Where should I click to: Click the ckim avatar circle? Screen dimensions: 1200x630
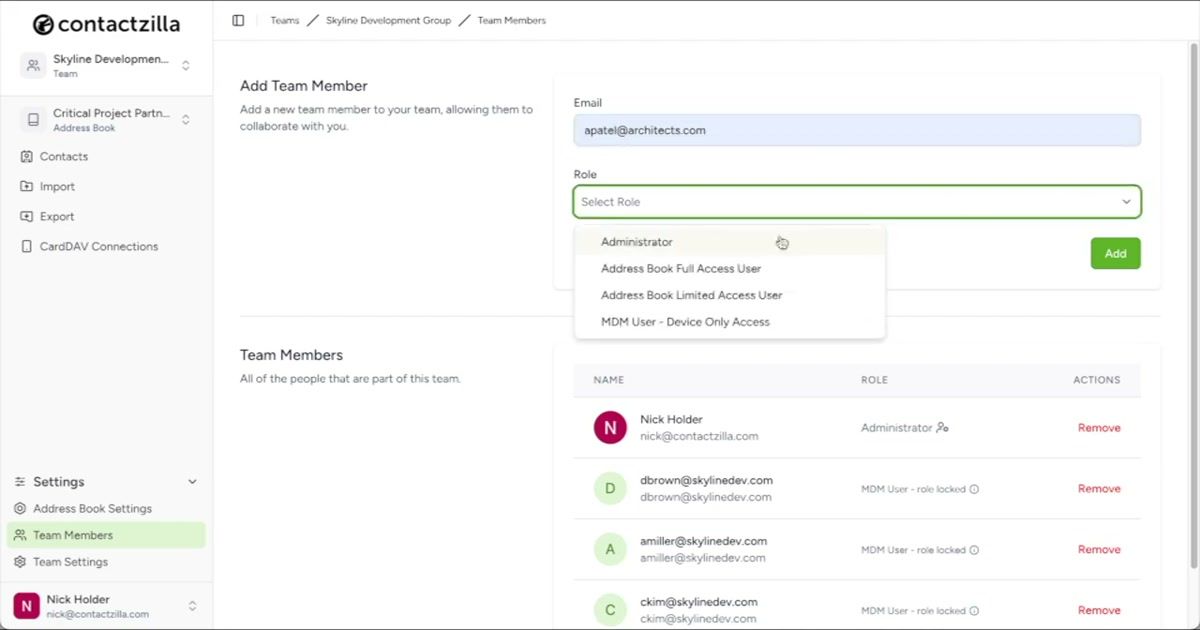coord(610,610)
